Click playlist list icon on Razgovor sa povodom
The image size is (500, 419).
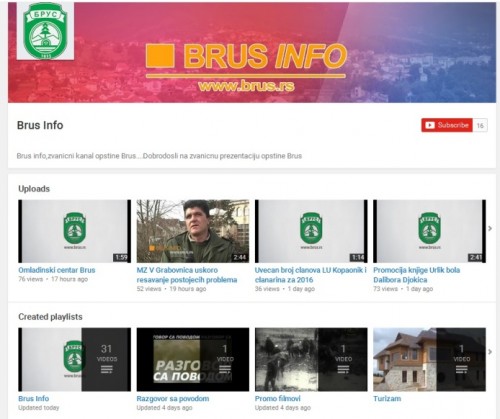225,369
